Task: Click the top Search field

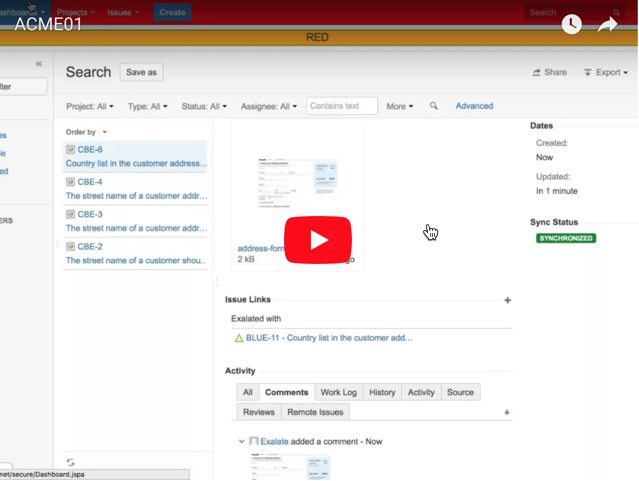Action: [x=573, y=12]
